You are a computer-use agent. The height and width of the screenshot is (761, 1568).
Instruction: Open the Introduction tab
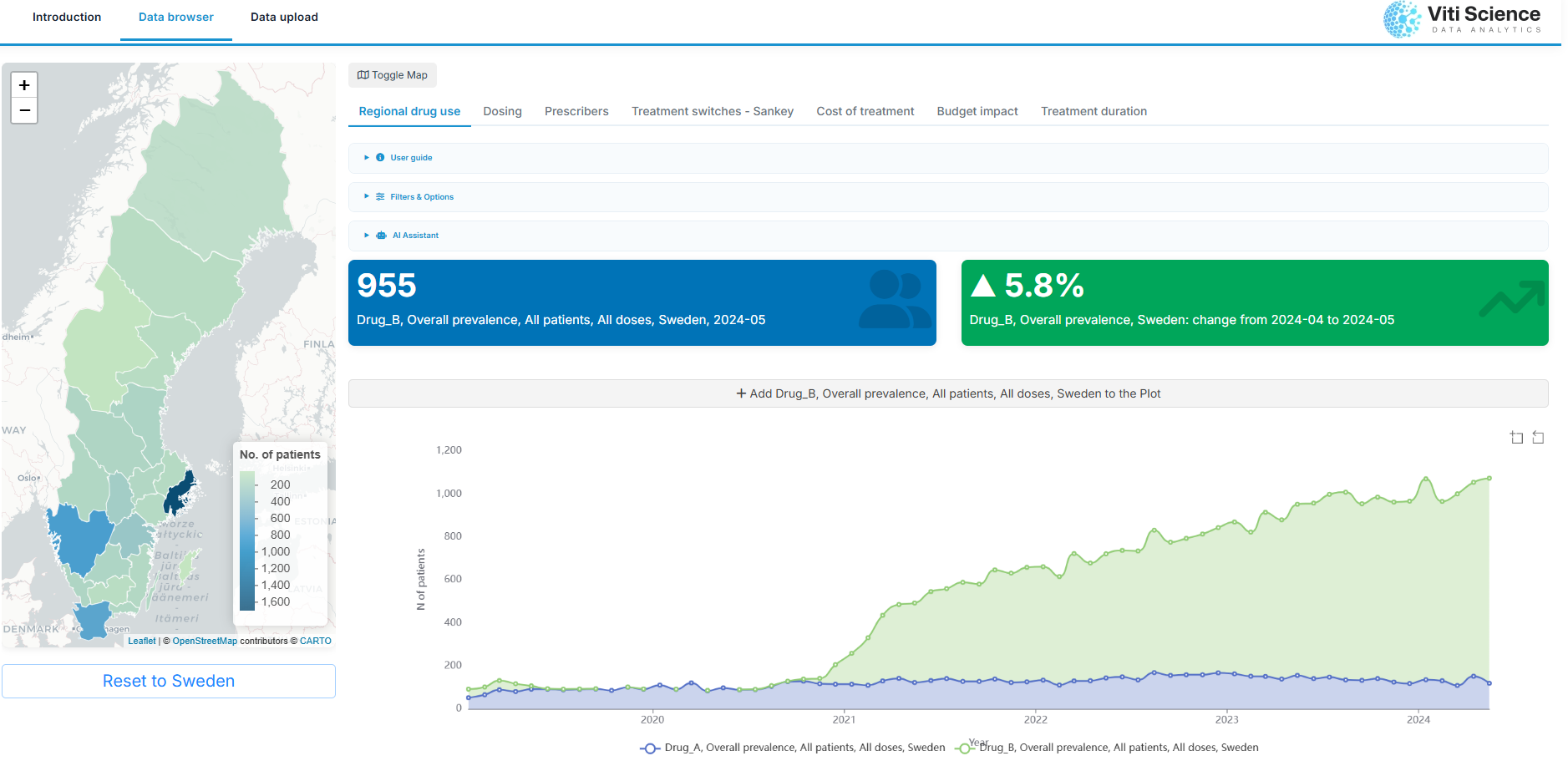coord(67,18)
